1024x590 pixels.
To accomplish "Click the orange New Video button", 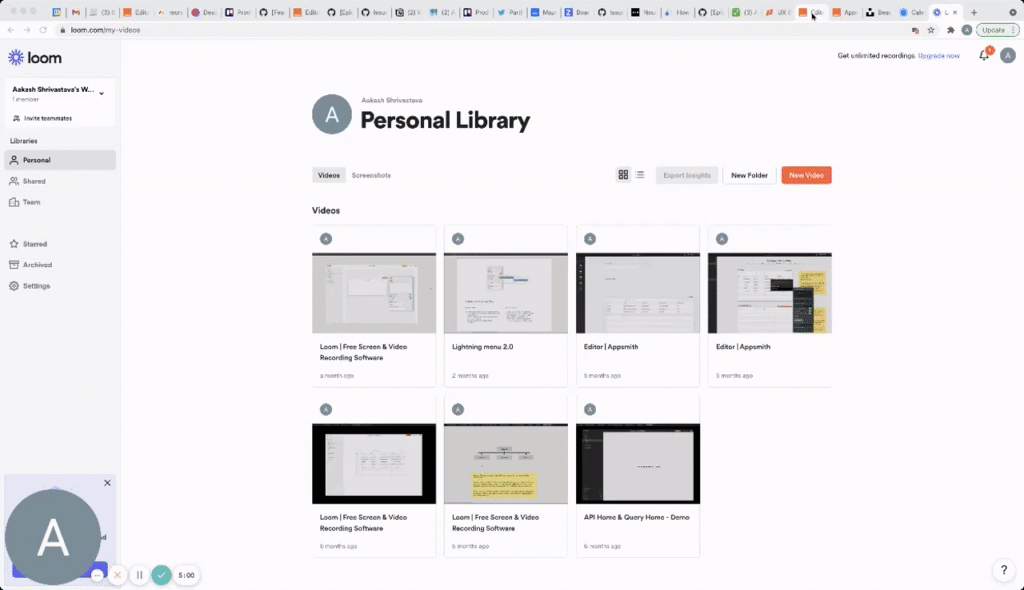I will click(806, 175).
